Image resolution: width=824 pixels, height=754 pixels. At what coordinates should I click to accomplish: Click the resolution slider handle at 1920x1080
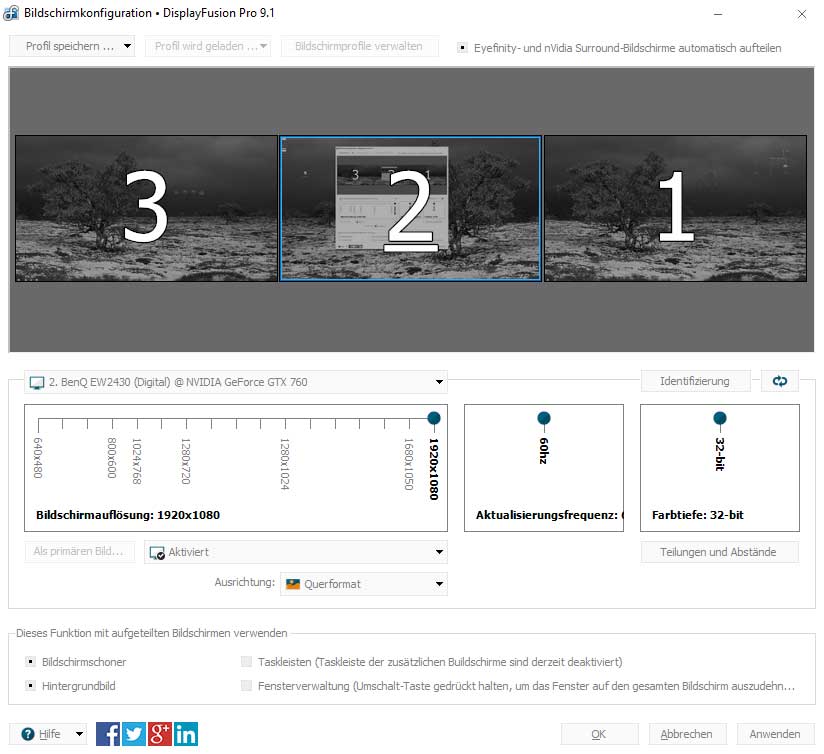(434, 418)
